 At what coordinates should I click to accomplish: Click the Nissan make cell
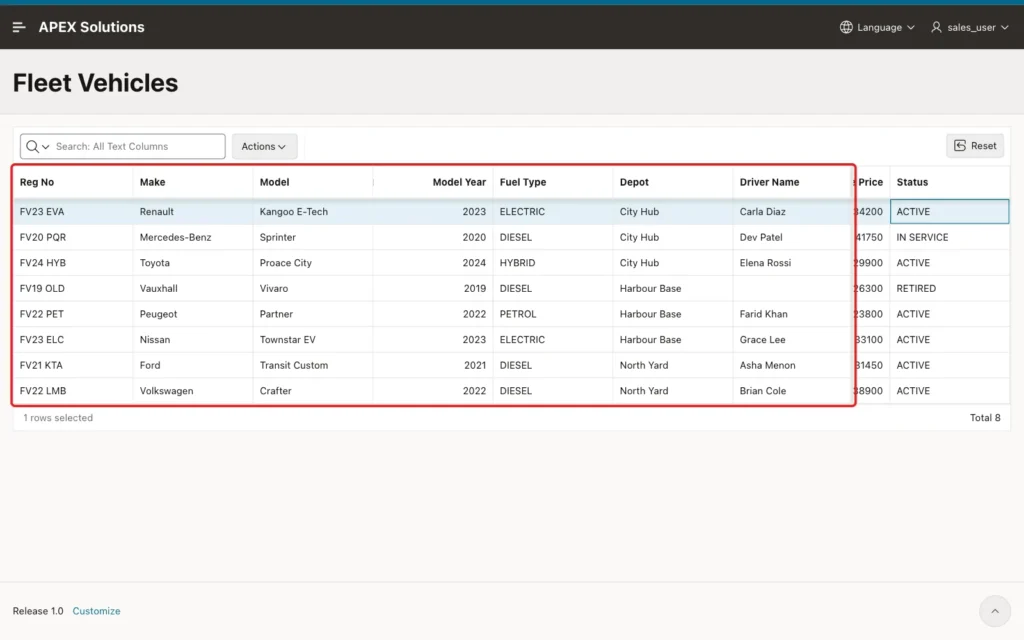click(193, 340)
